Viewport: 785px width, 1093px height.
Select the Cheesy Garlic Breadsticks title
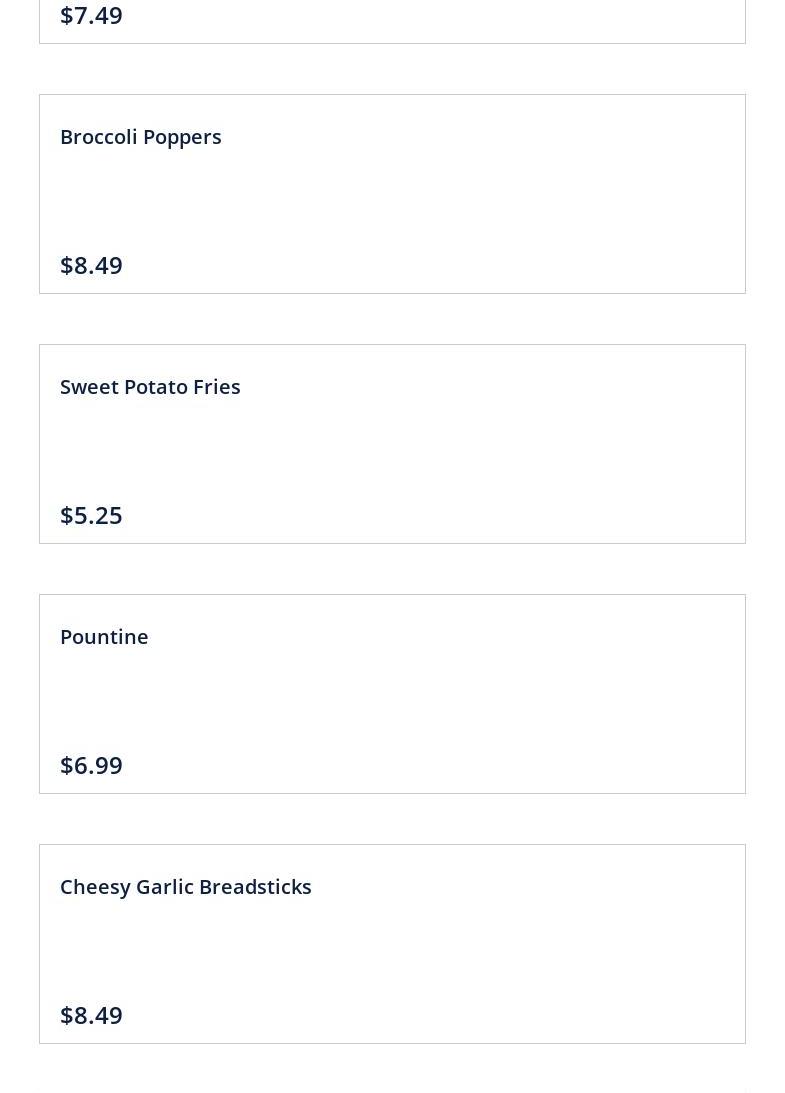click(185, 887)
